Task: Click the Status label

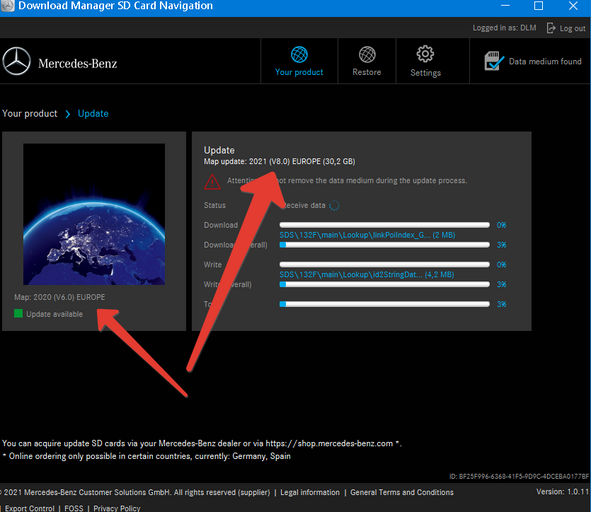Action: coord(215,205)
